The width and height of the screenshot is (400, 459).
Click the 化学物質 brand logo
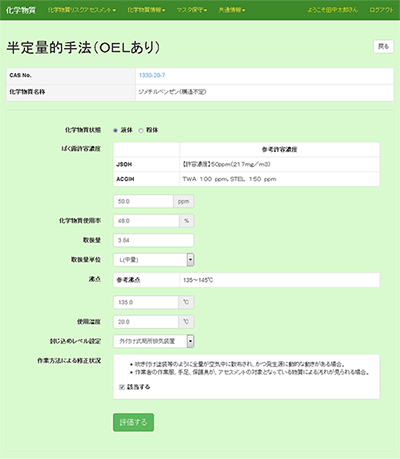(21, 10)
